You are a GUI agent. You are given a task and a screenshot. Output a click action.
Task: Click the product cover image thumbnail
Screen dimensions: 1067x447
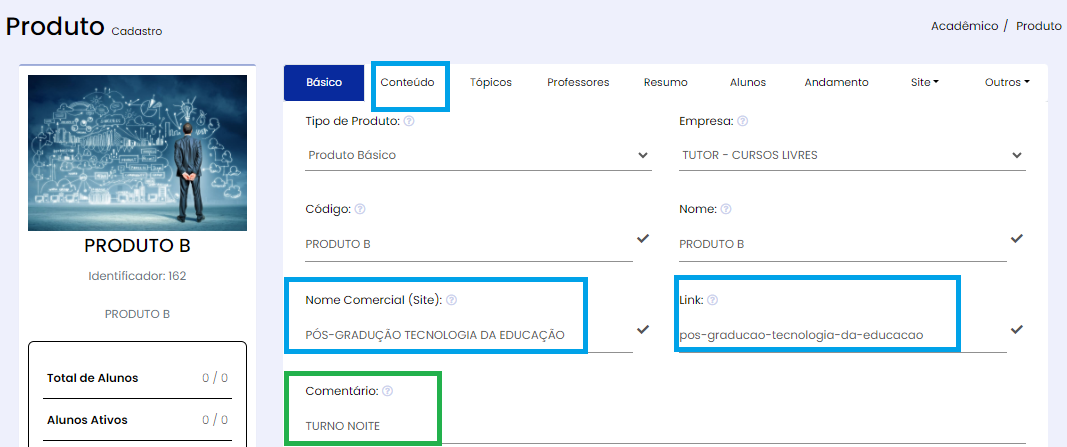coord(137,153)
